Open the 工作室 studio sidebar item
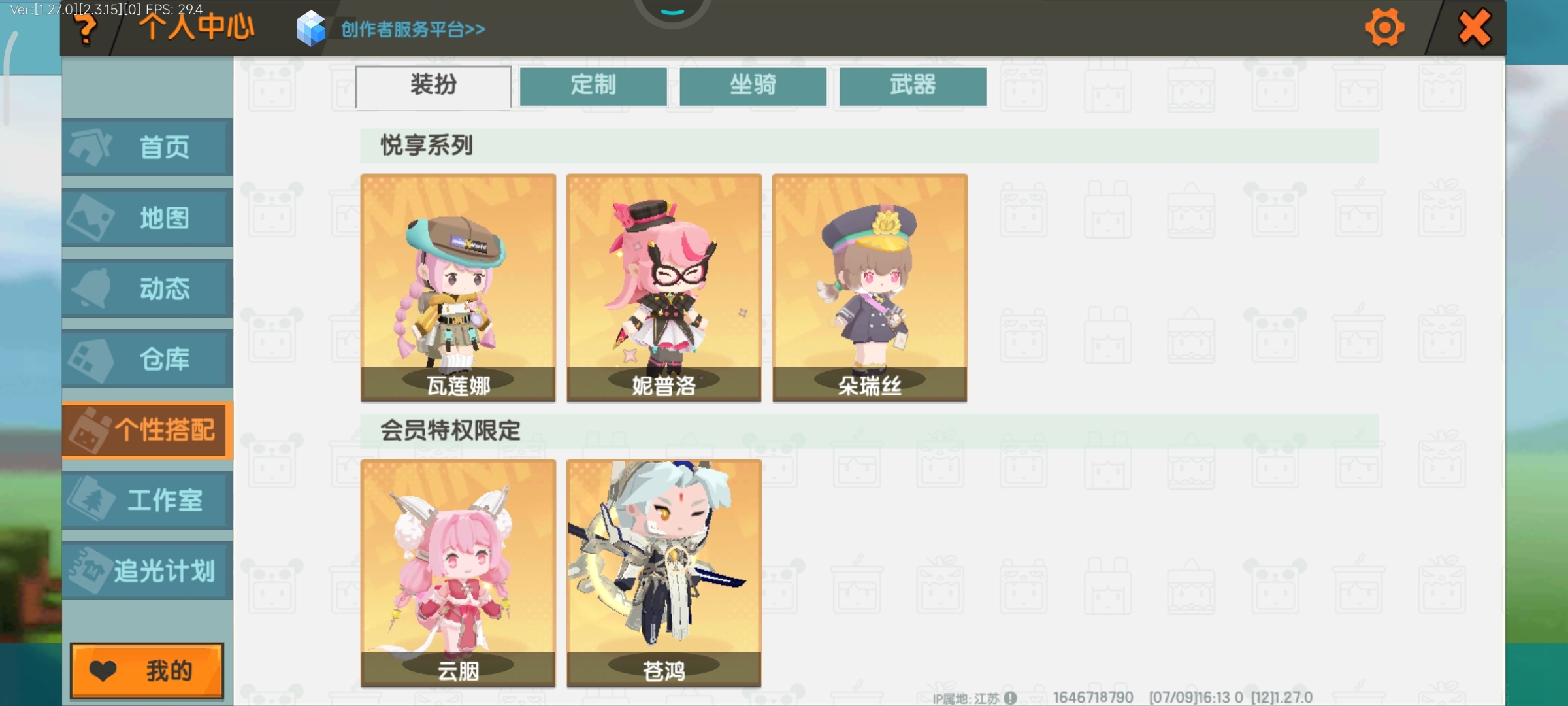1568x706 pixels. click(x=148, y=500)
